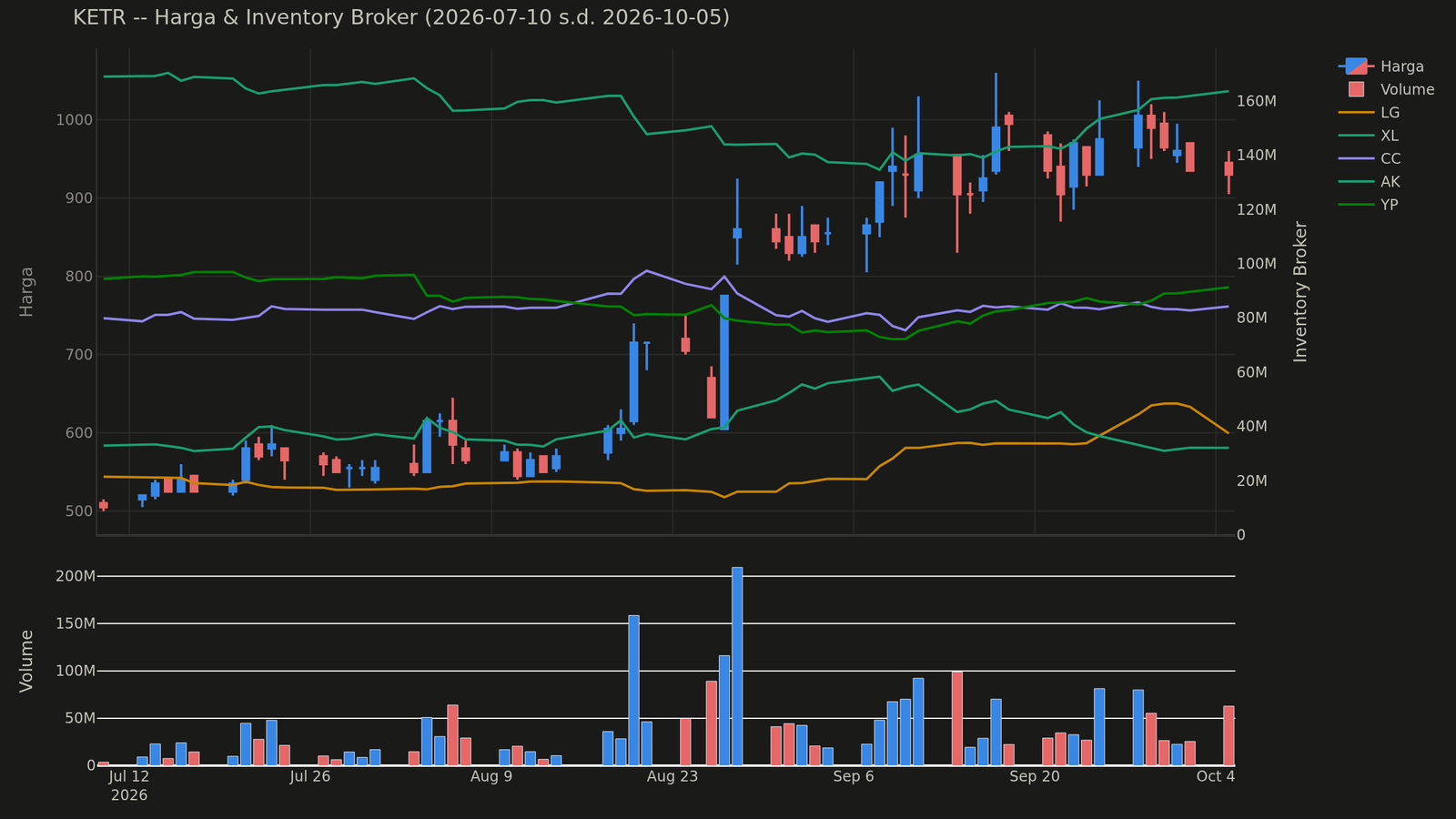Click the 200M volume axis tick label

tap(75, 576)
